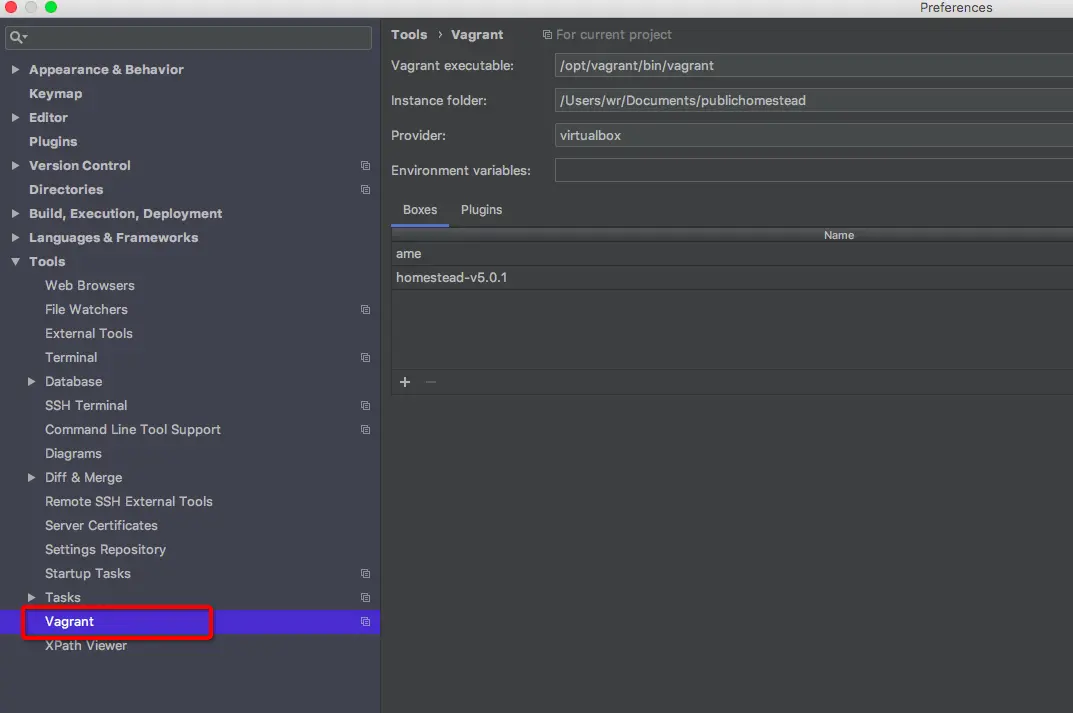Expand the Version Control section

[15, 165]
